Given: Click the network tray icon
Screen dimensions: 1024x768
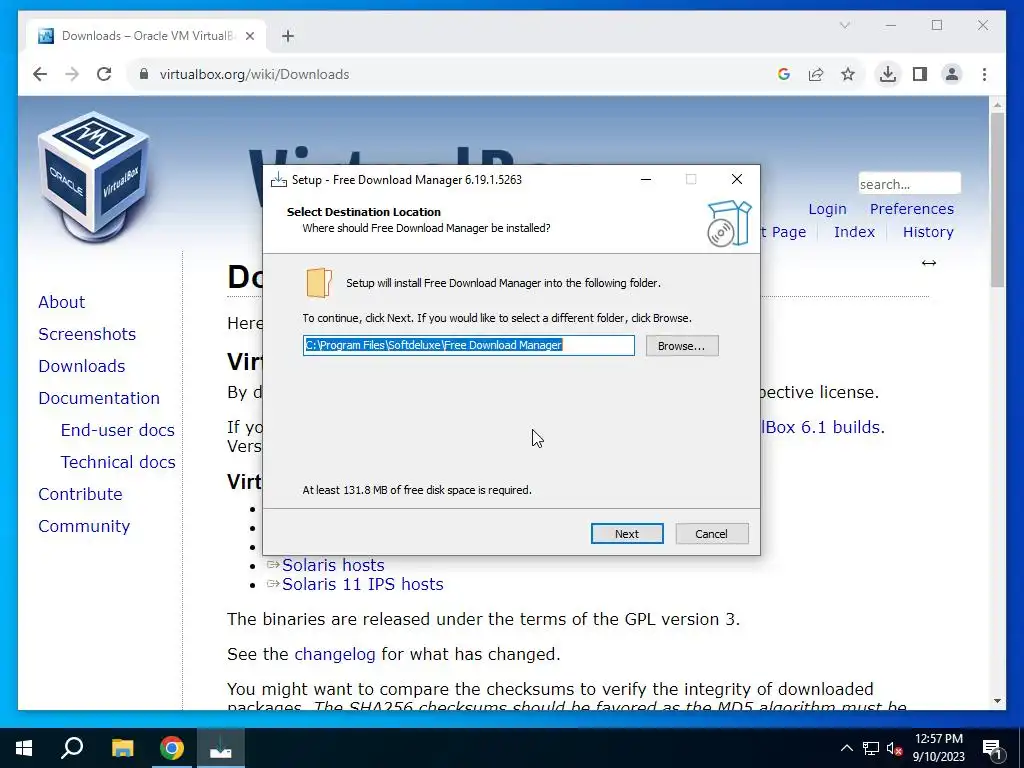Looking at the screenshot, I should 871,748.
